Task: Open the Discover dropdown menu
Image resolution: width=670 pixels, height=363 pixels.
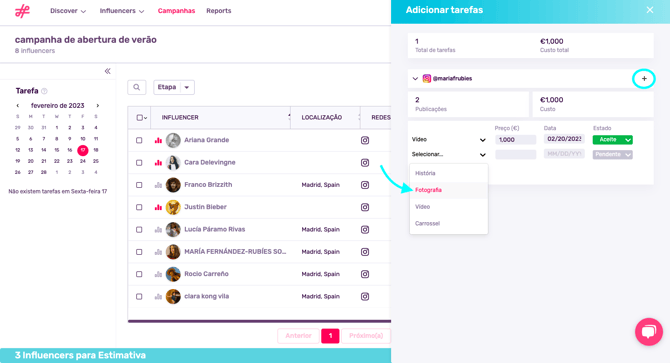Action: (x=68, y=11)
